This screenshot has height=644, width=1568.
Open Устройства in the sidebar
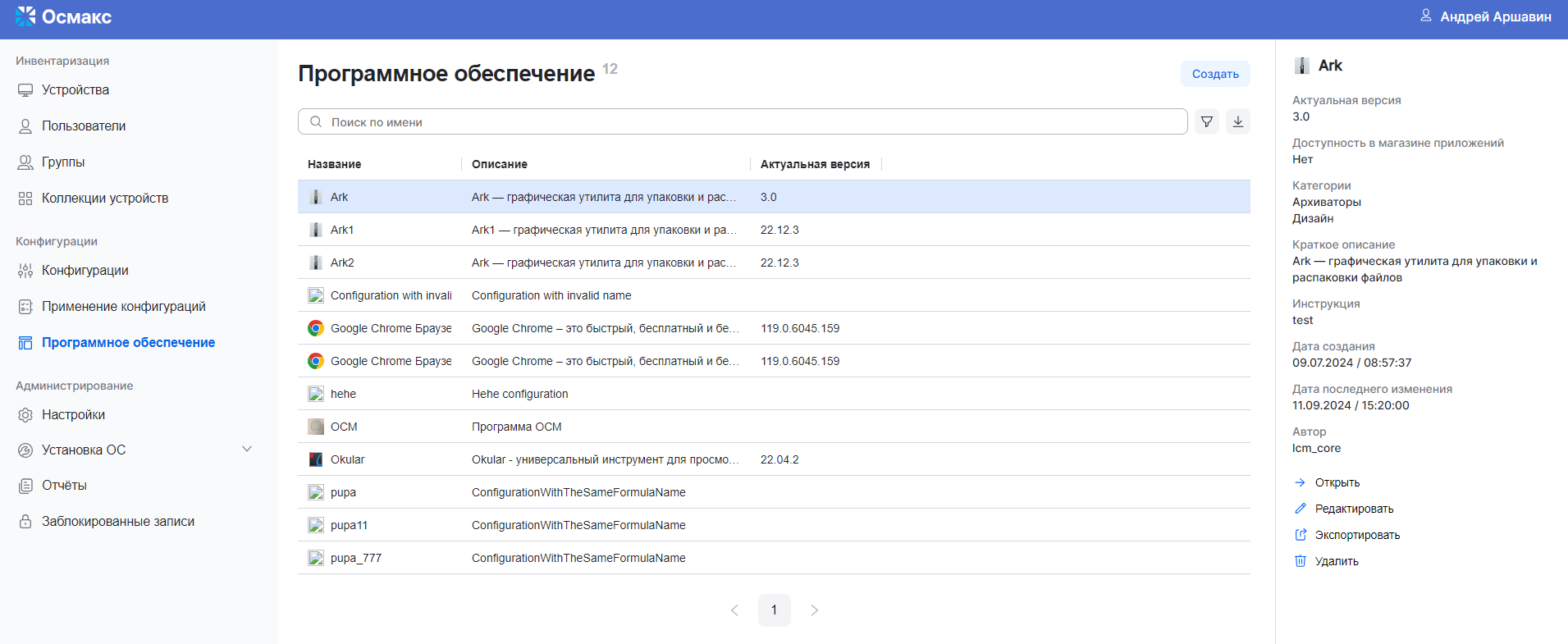[75, 90]
